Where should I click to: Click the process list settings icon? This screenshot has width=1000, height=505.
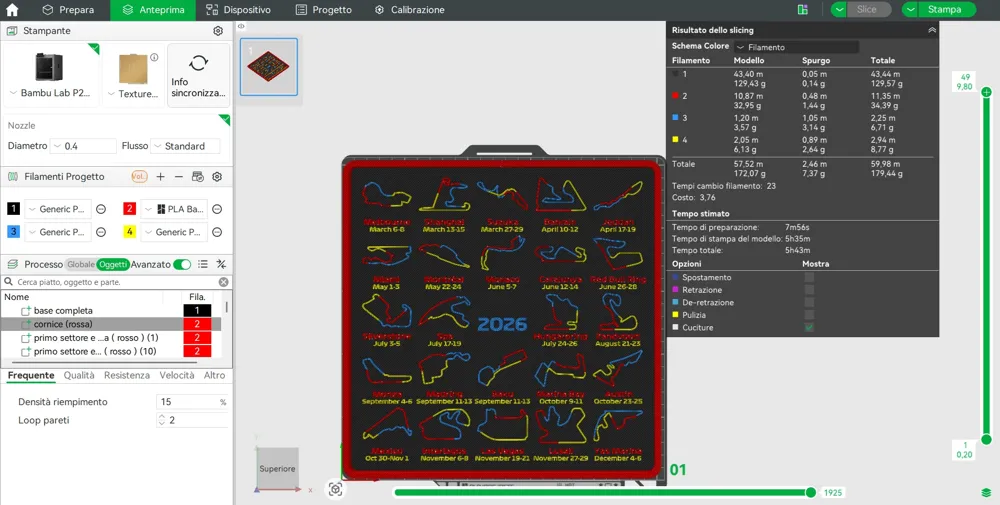pyautogui.click(x=203, y=264)
